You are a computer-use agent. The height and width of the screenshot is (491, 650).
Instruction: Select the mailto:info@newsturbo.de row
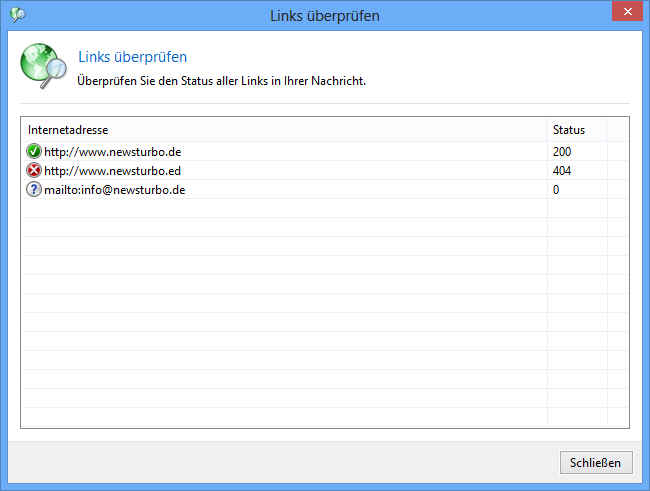(325, 190)
